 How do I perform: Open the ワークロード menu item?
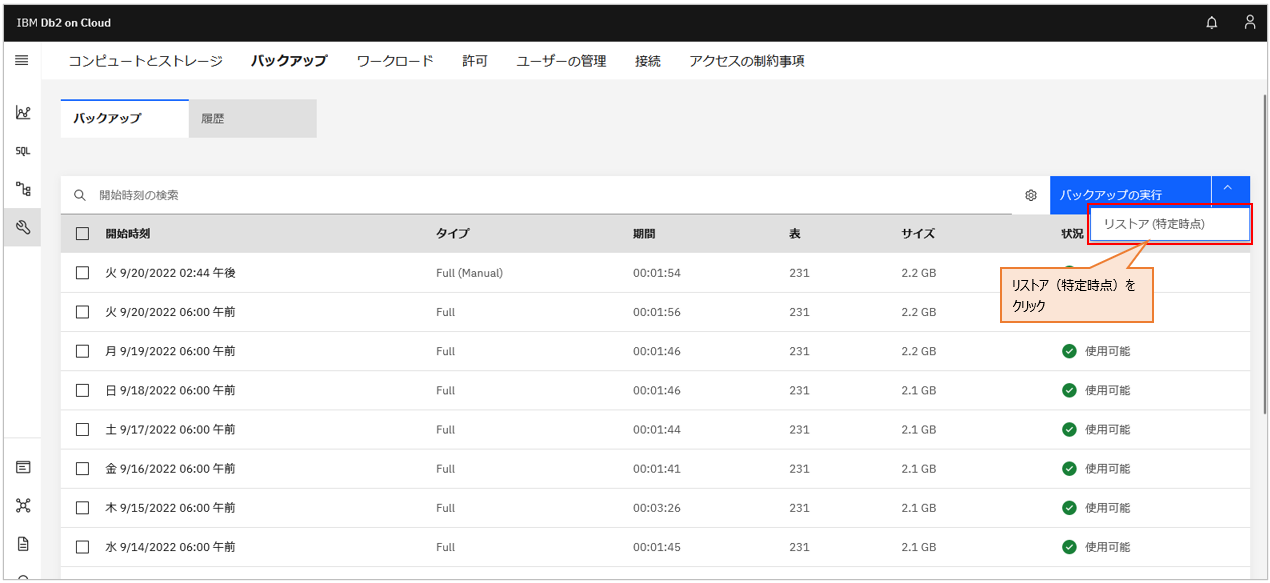tap(394, 60)
